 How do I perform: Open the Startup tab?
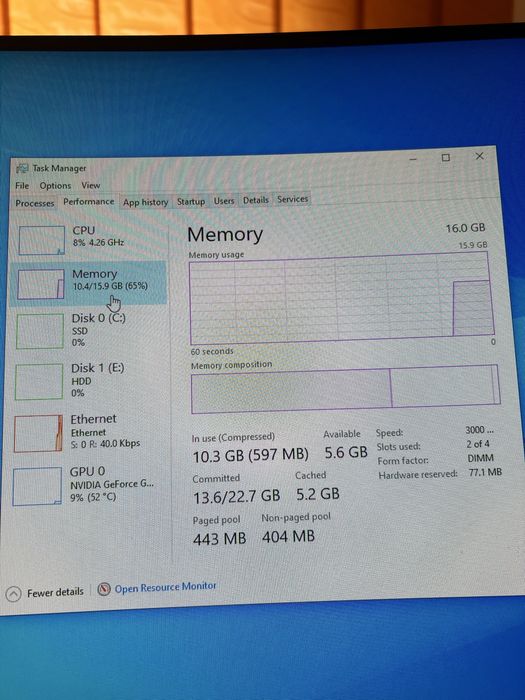(x=191, y=201)
